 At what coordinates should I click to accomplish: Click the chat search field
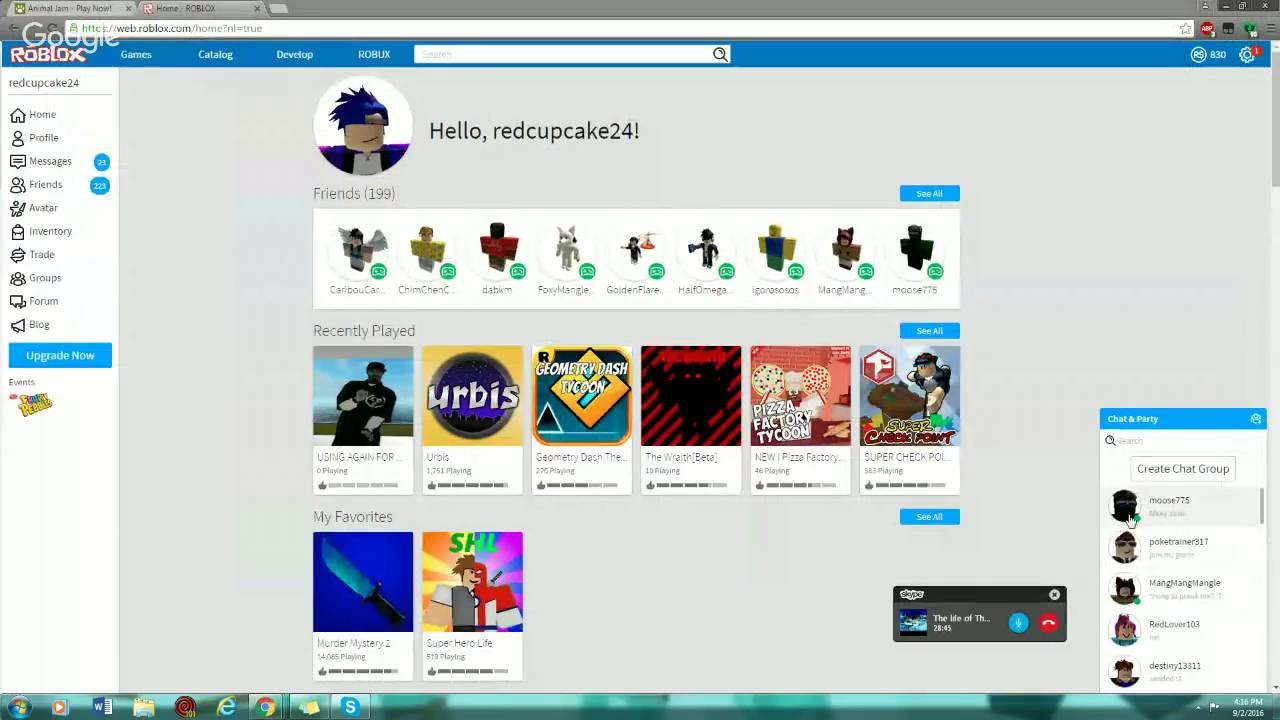point(1183,440)
